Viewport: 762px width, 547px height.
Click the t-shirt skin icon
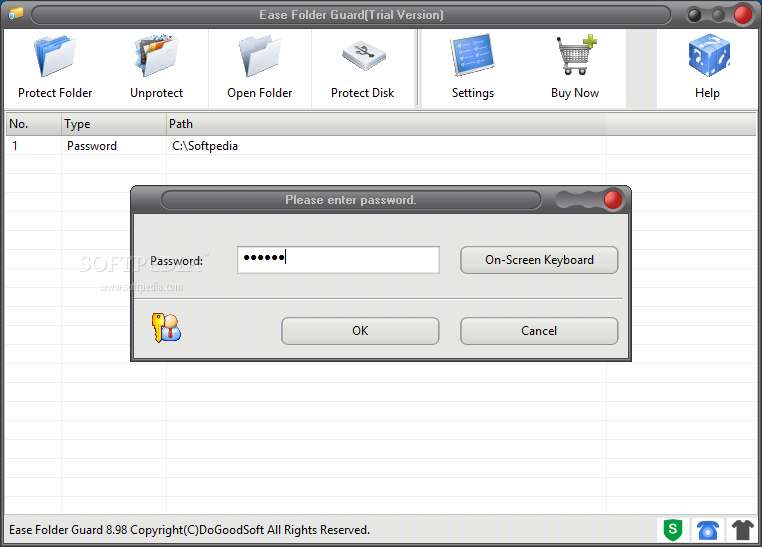click(x=742, y=530)
